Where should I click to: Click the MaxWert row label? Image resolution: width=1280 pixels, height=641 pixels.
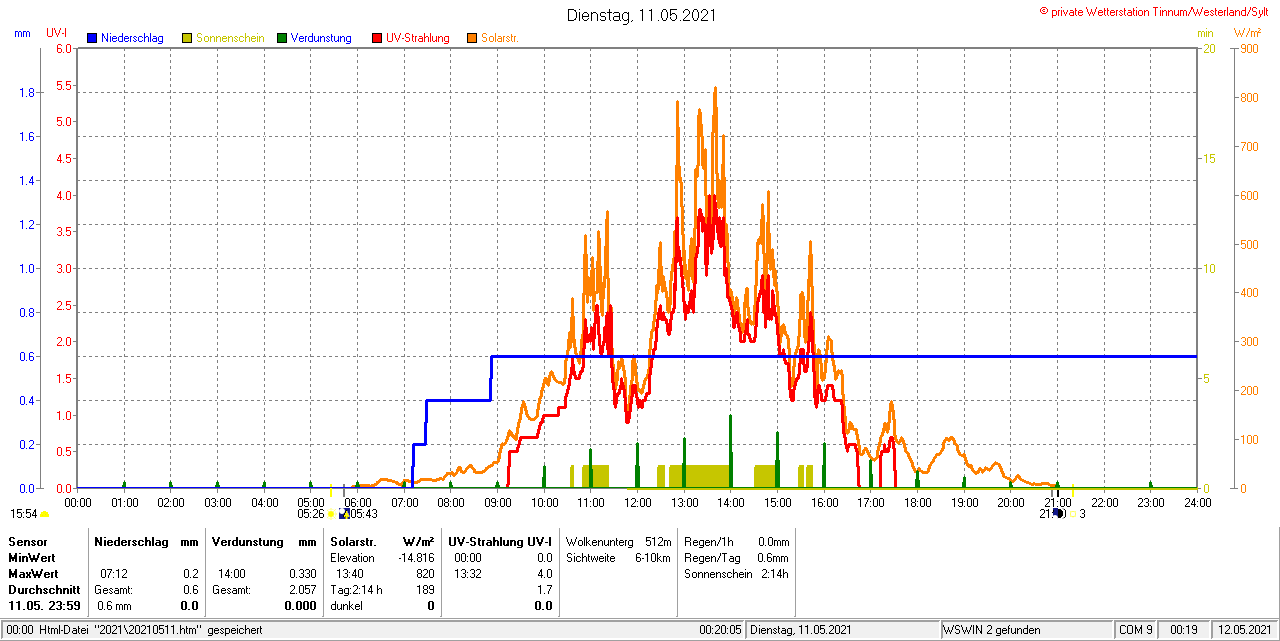34,574
